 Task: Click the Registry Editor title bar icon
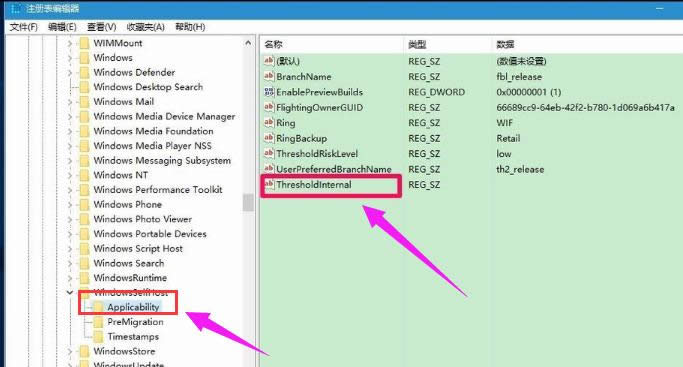coord(16,8)
